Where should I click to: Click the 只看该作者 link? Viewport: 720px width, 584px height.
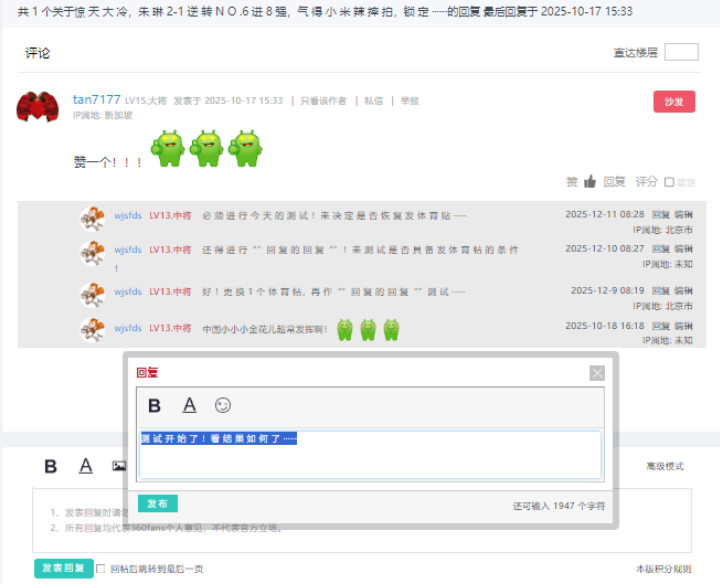(323, 101)
